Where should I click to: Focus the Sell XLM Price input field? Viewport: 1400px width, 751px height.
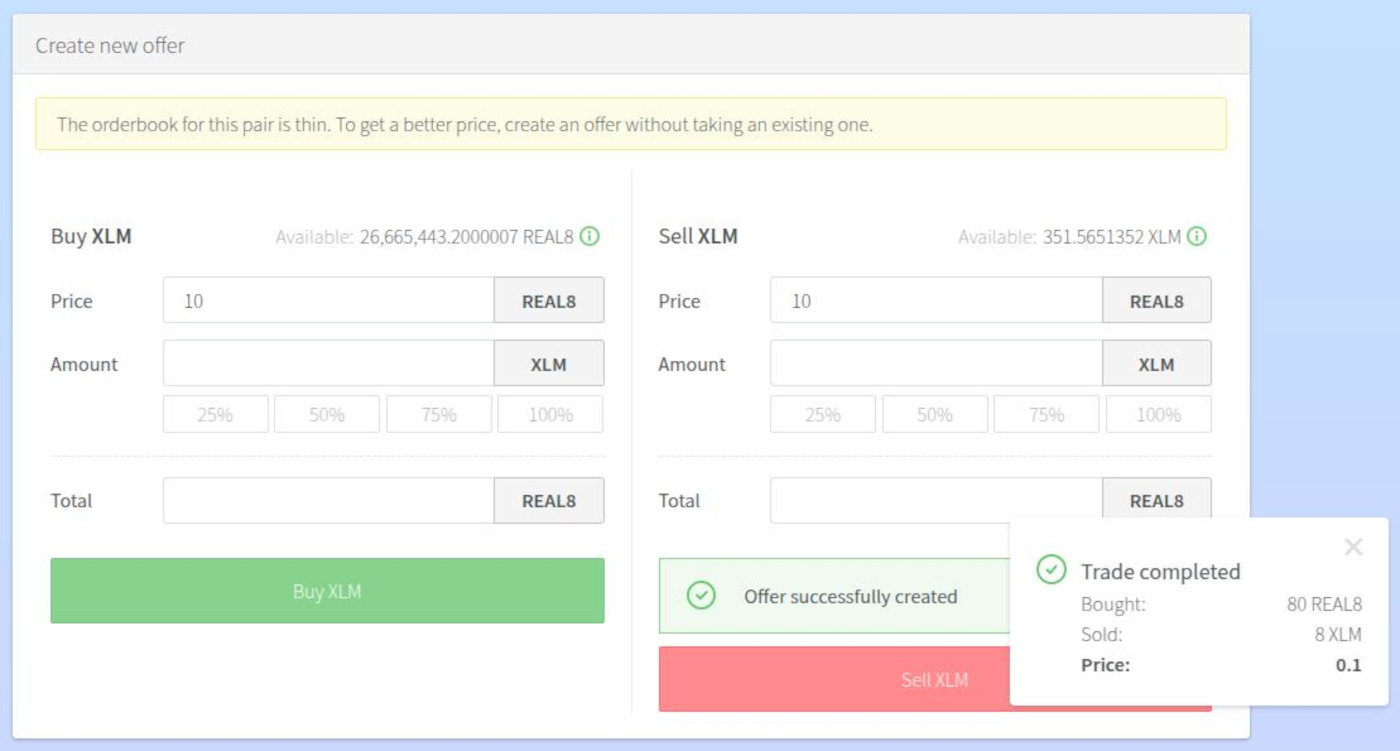935,300
